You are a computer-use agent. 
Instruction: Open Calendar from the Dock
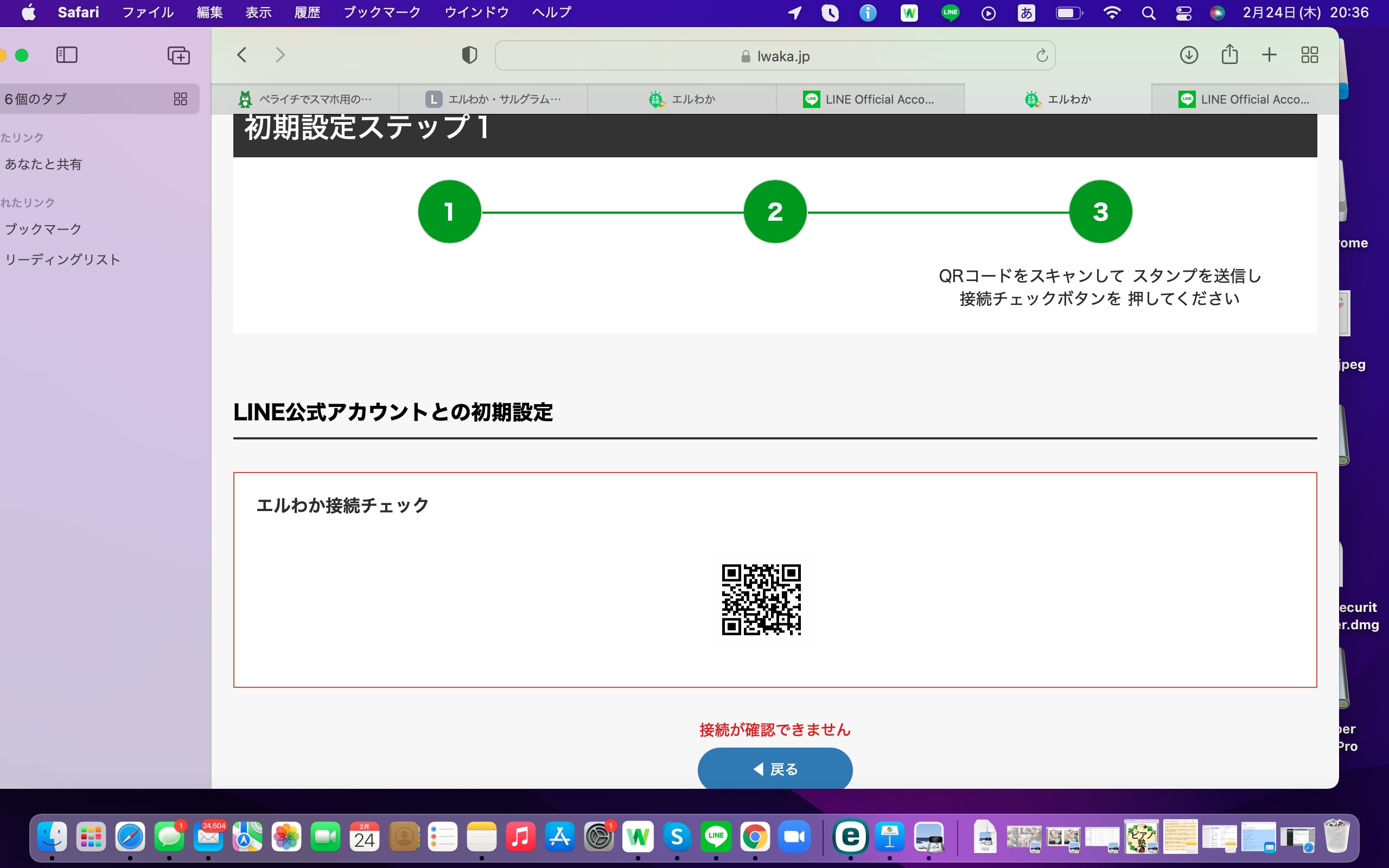coord(365,837)
